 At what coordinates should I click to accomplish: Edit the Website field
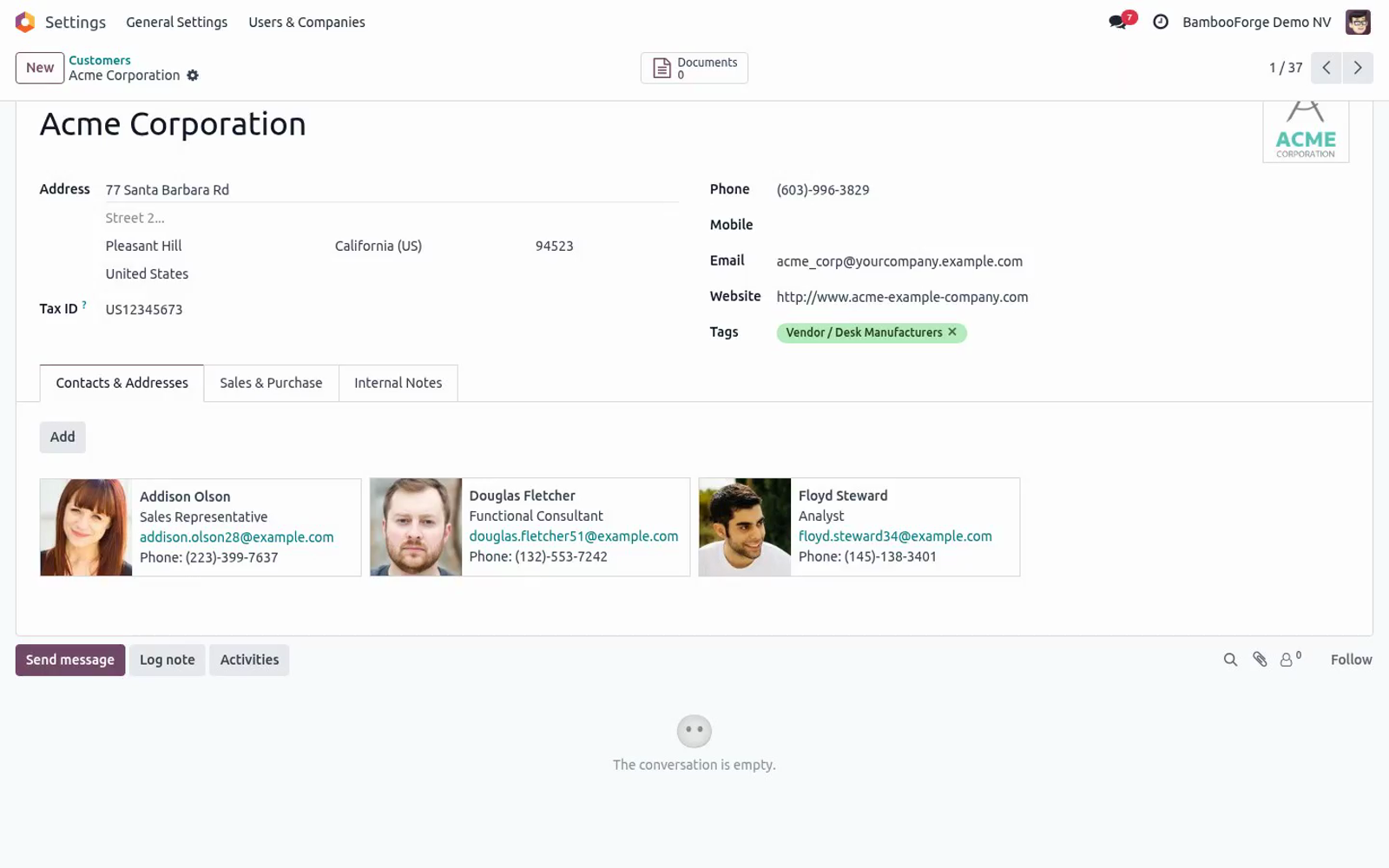tap(1063, 297)
